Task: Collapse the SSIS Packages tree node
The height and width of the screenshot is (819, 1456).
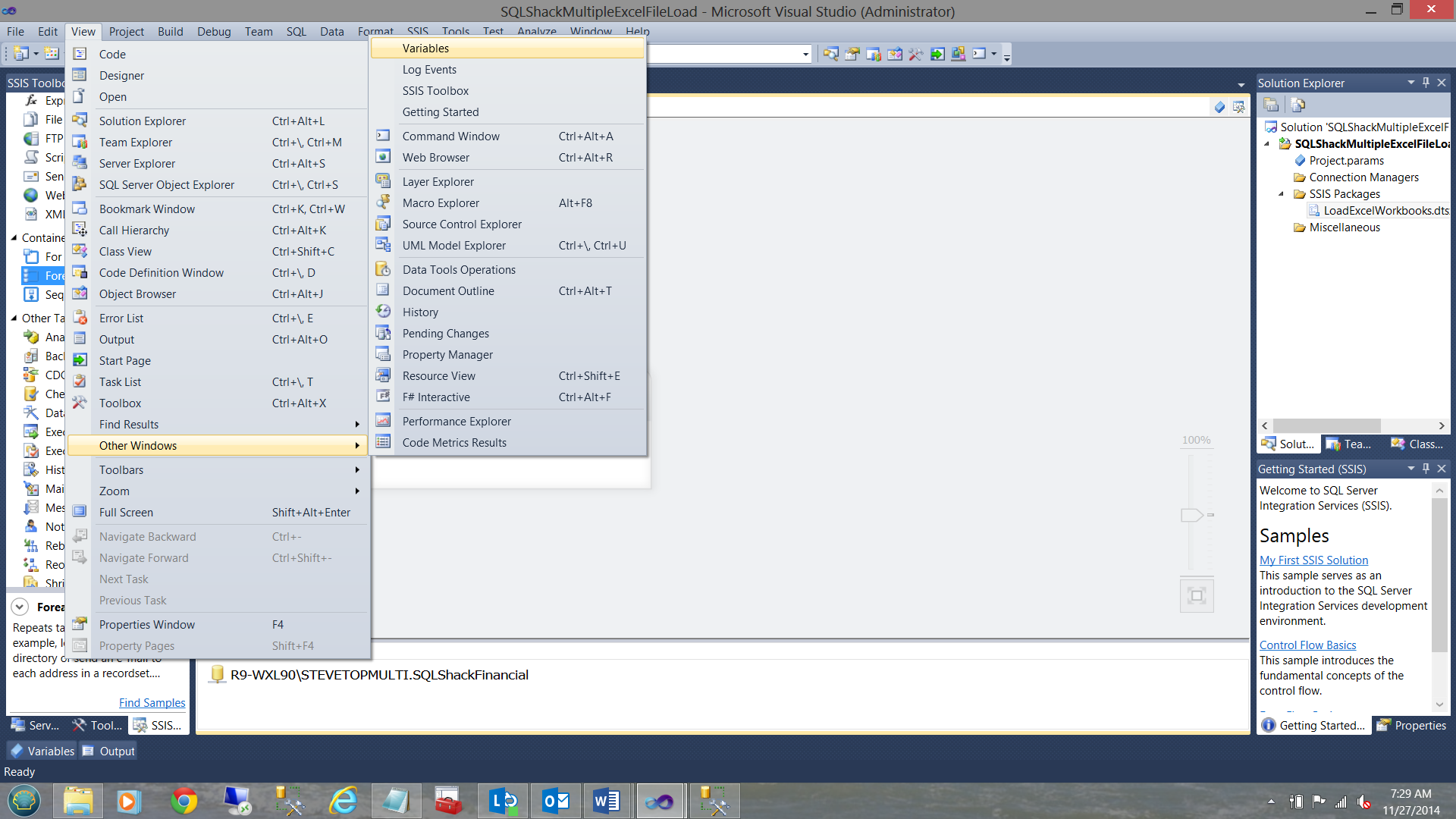Action: click(x=1282, y=194)
